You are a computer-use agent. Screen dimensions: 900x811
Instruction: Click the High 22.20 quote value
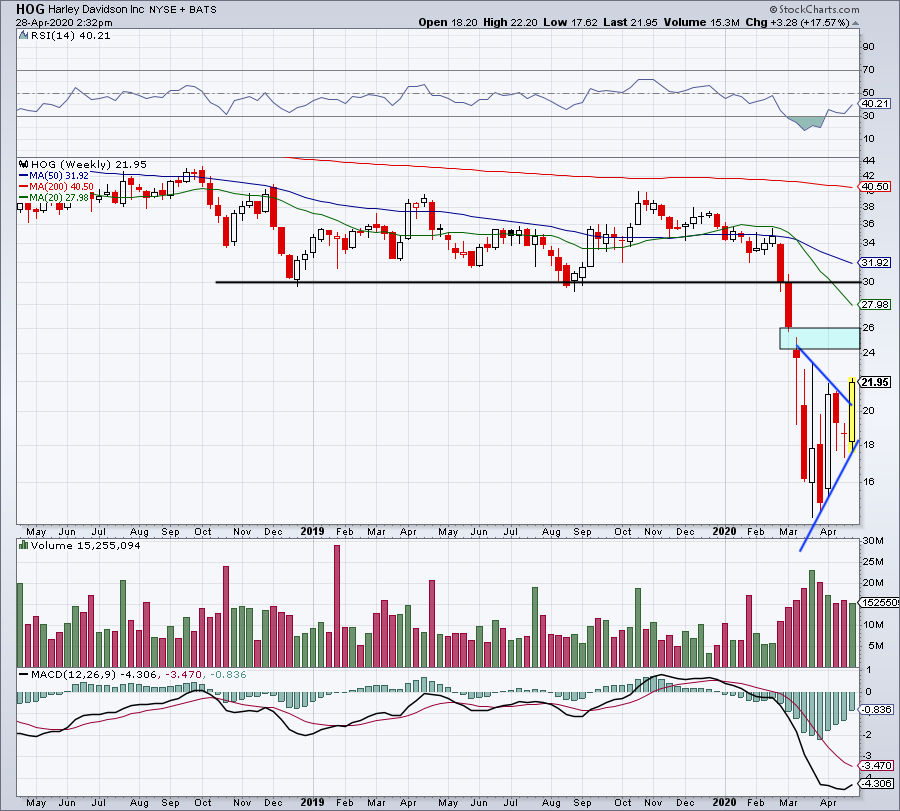(x=510, y=22)
